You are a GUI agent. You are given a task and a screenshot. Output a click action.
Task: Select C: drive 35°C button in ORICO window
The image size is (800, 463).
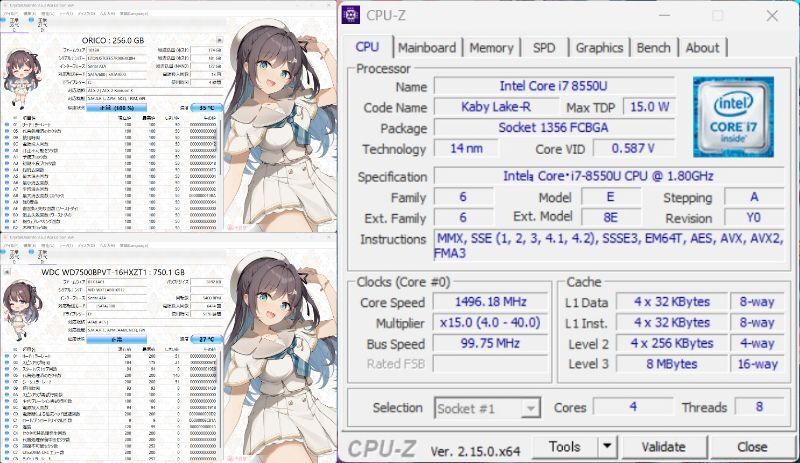coord(14,23)
